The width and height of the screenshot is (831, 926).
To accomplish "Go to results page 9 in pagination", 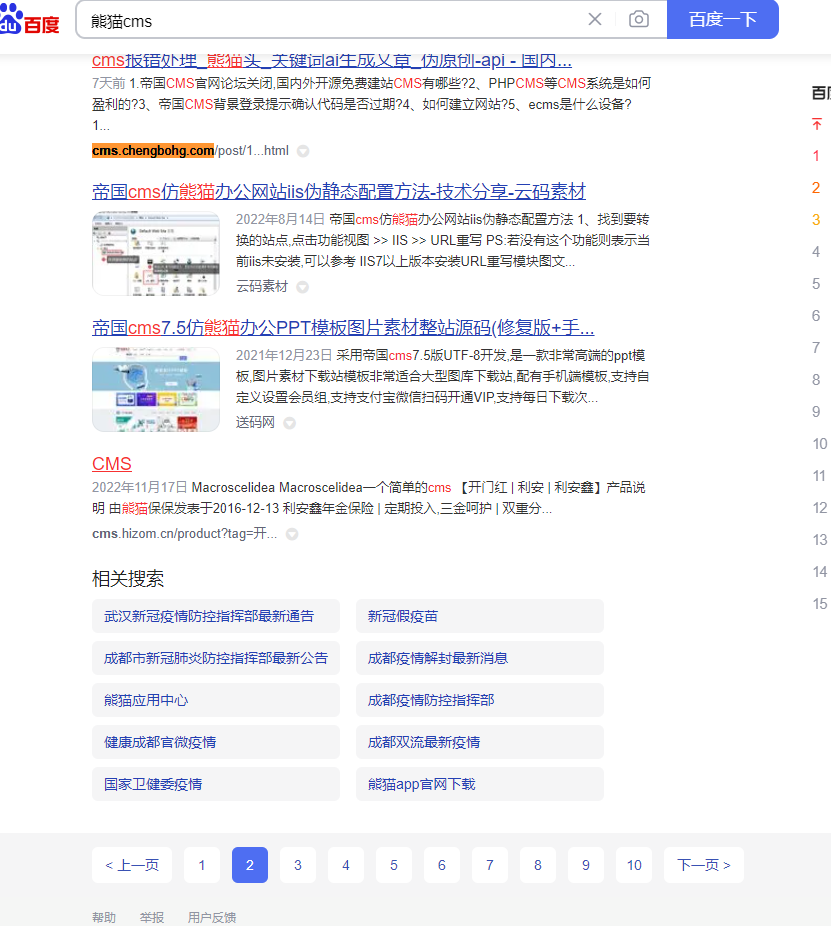I will 586,865.
